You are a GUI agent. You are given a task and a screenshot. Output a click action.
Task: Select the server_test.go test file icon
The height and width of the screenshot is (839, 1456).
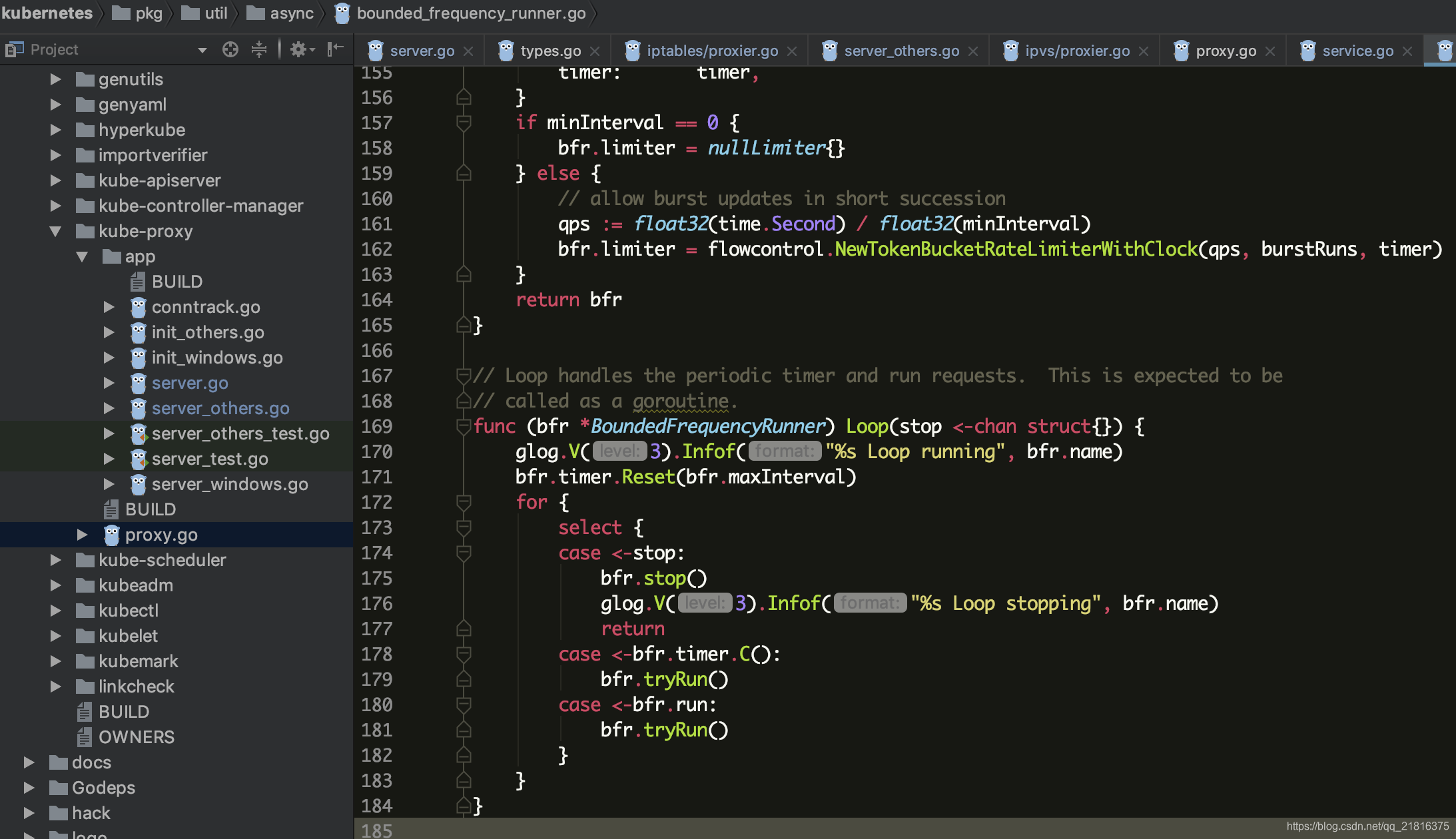[138, 459]
